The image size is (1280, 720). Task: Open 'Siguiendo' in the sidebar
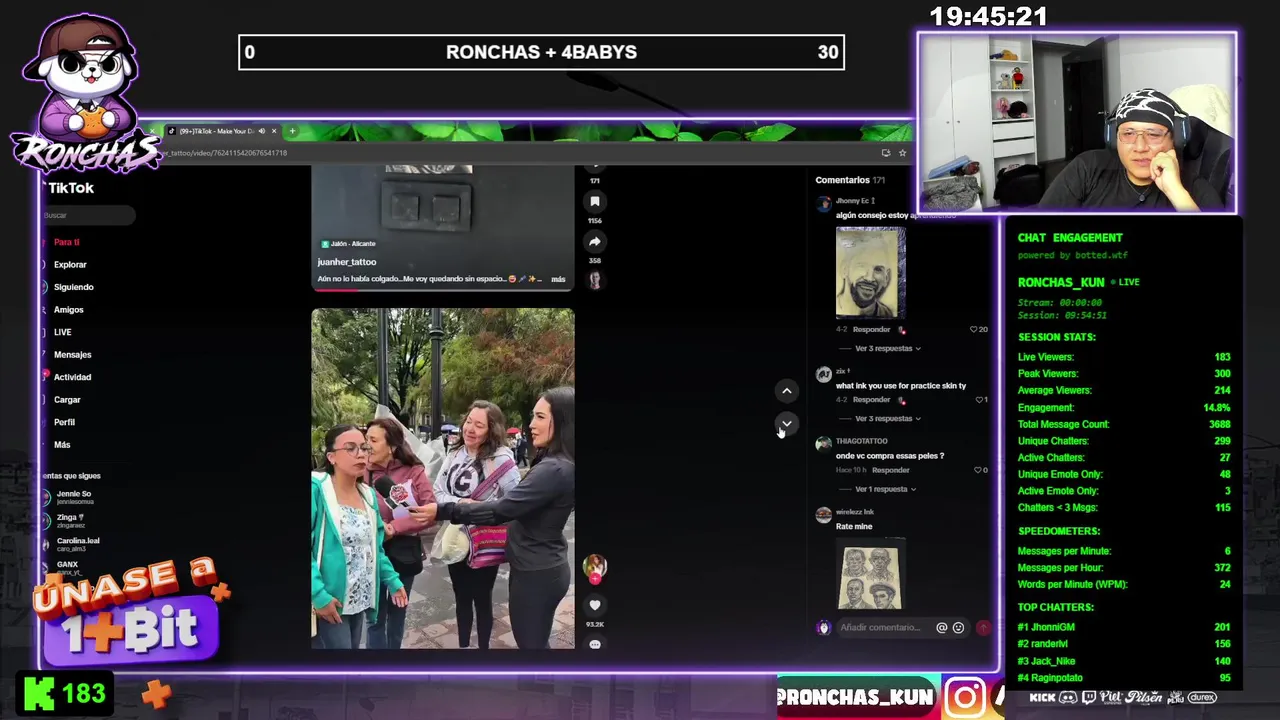(x=73, y=287)
